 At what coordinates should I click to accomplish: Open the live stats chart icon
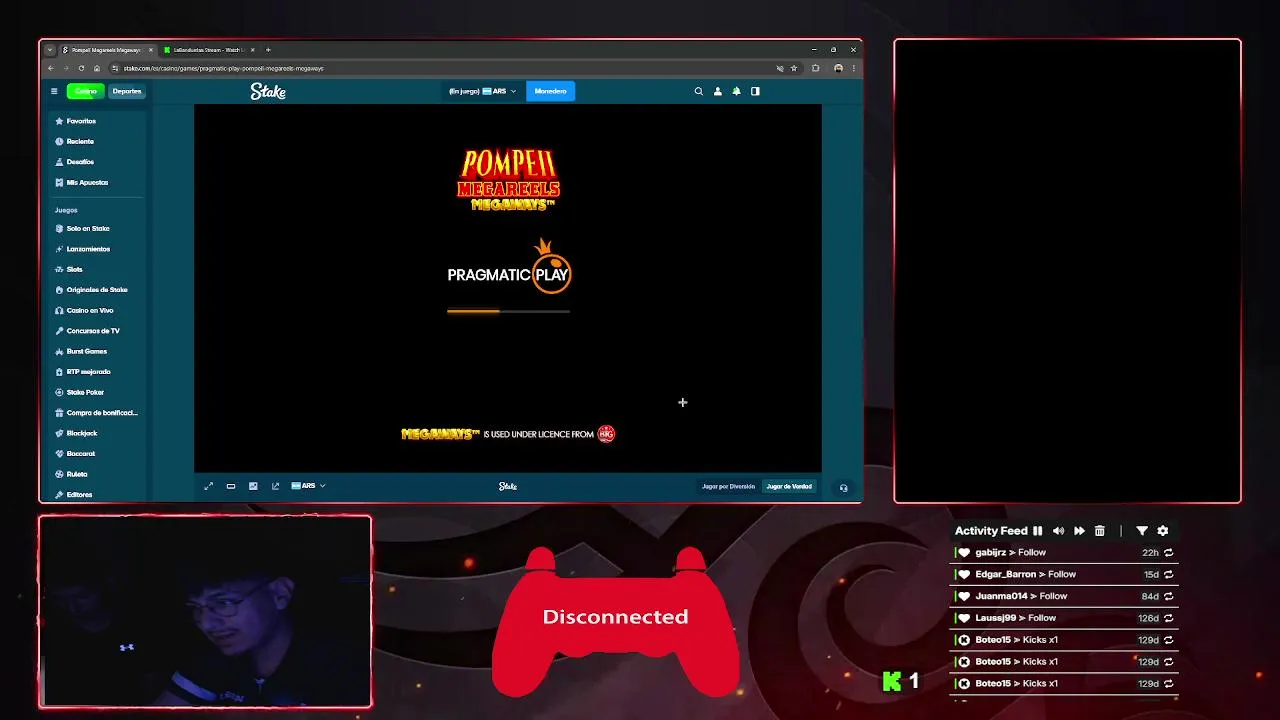click(x=253, y=486)
